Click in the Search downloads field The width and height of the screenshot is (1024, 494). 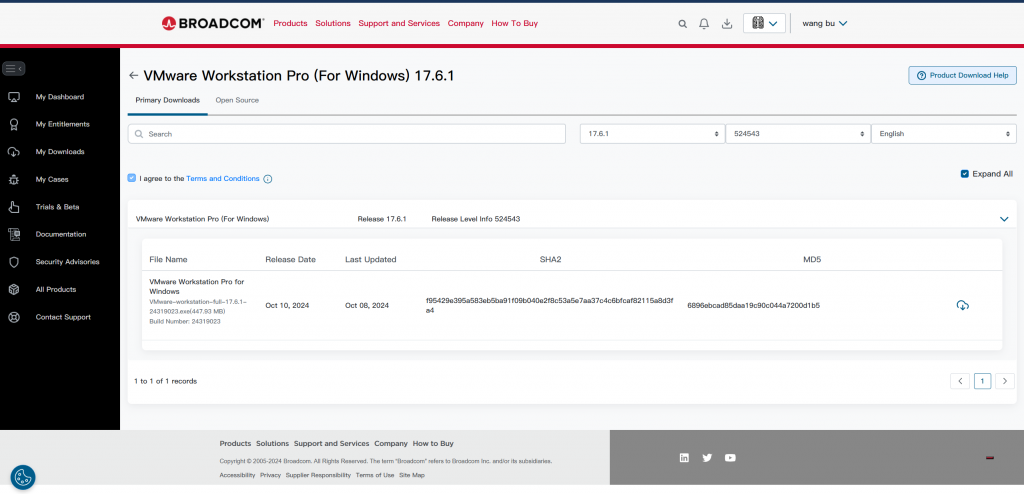pyautogui.click(x=347, y=134)
